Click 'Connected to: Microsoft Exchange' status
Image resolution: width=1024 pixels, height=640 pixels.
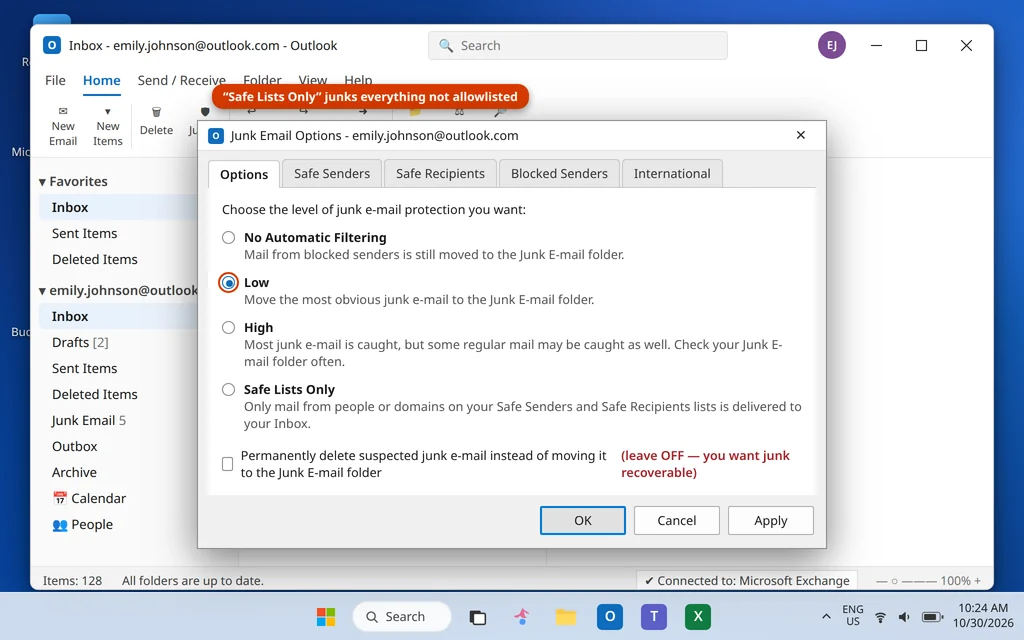(x=747, y=581)
